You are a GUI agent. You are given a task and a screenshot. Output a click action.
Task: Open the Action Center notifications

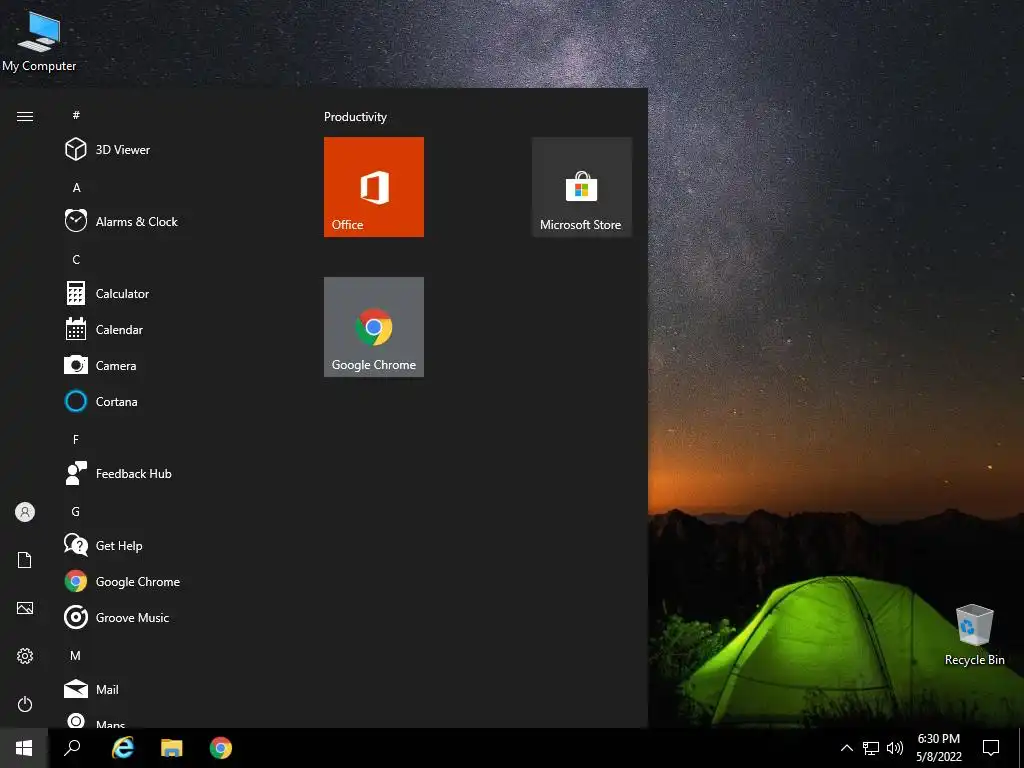click(991, 748)
